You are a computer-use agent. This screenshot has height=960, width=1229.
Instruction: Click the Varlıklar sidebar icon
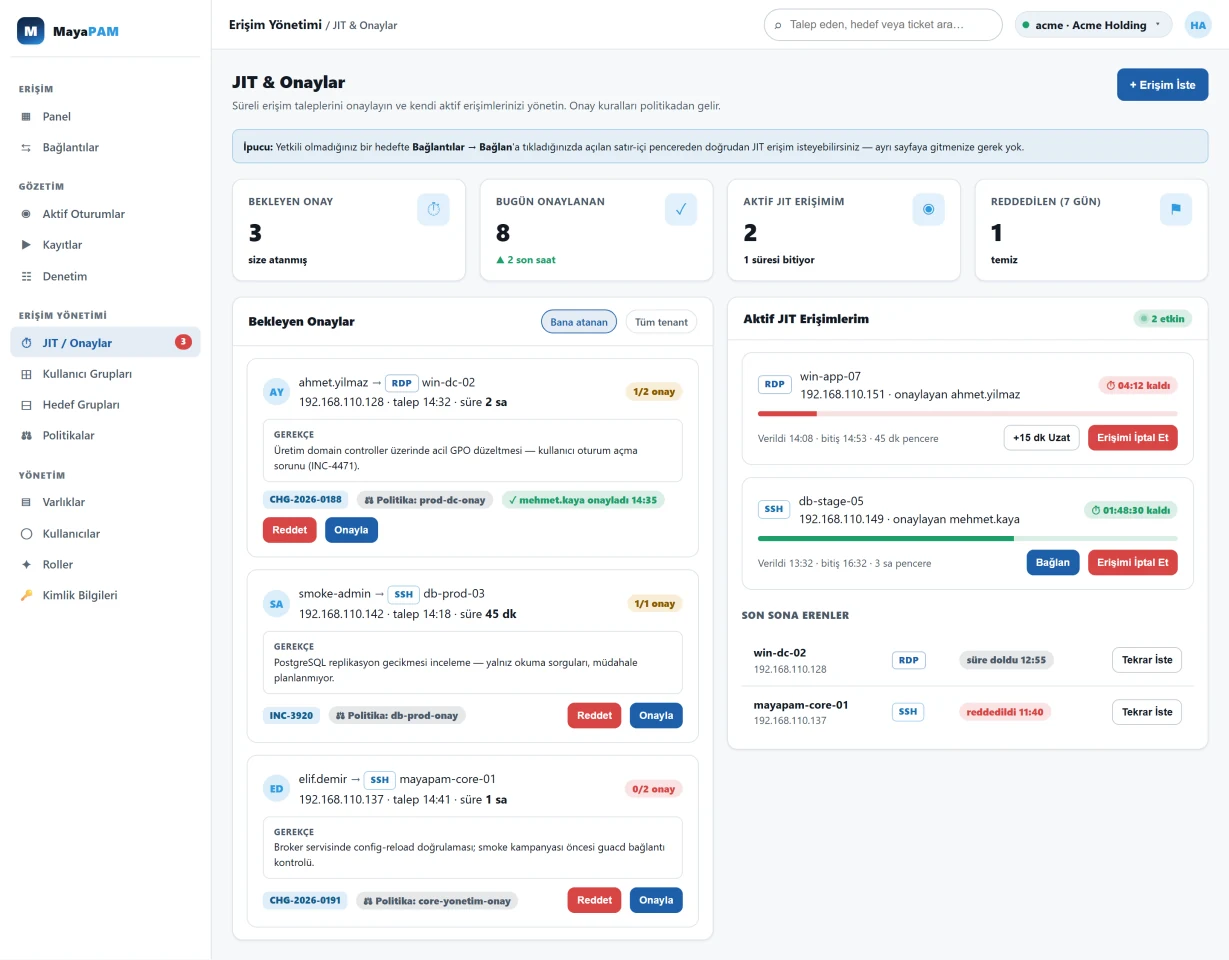[x=26, y=502]
